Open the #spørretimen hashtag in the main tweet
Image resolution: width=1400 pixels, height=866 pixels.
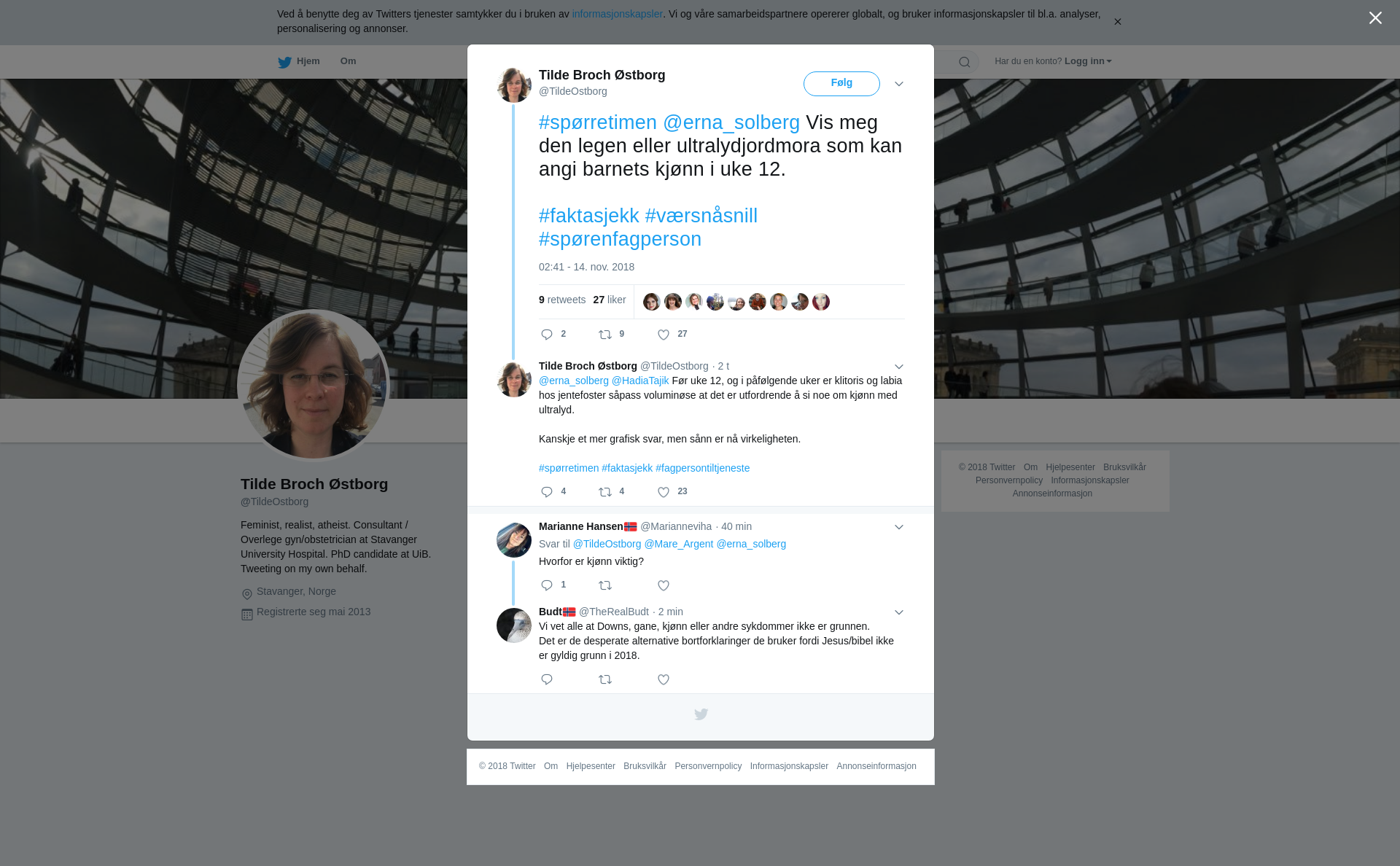tap(598, 122)
